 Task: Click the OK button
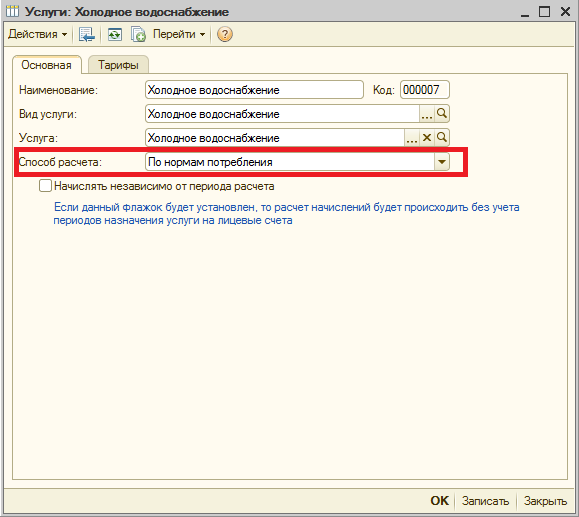coord(439,501)
